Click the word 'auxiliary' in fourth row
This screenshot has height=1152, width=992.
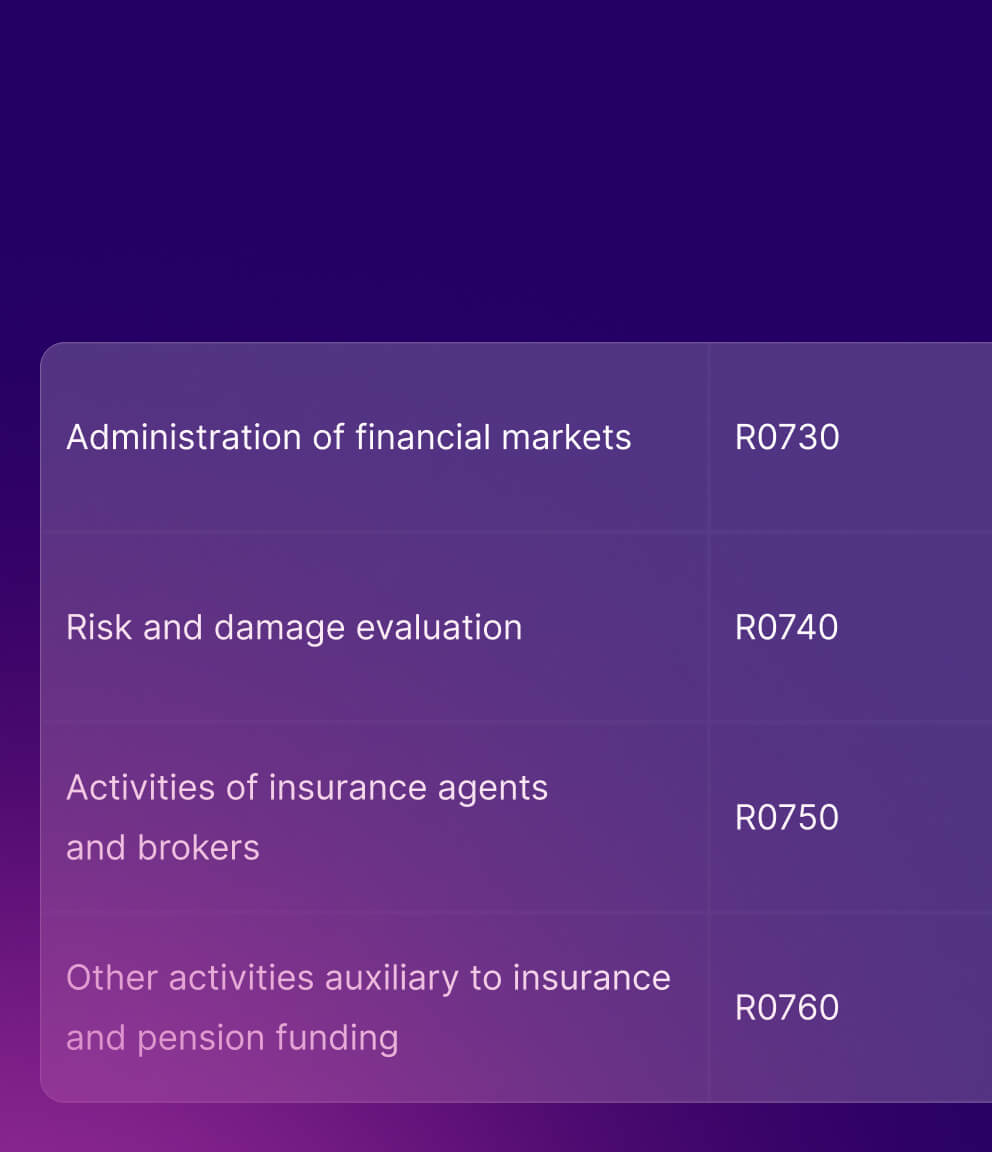tap(392, 980)
